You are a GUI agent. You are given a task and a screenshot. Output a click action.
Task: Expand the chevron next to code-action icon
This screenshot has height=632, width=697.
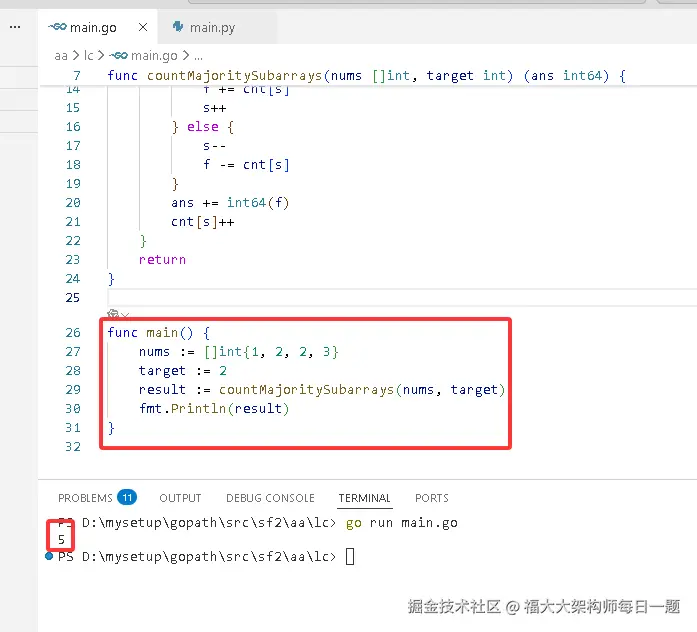[x=125, y=315]
